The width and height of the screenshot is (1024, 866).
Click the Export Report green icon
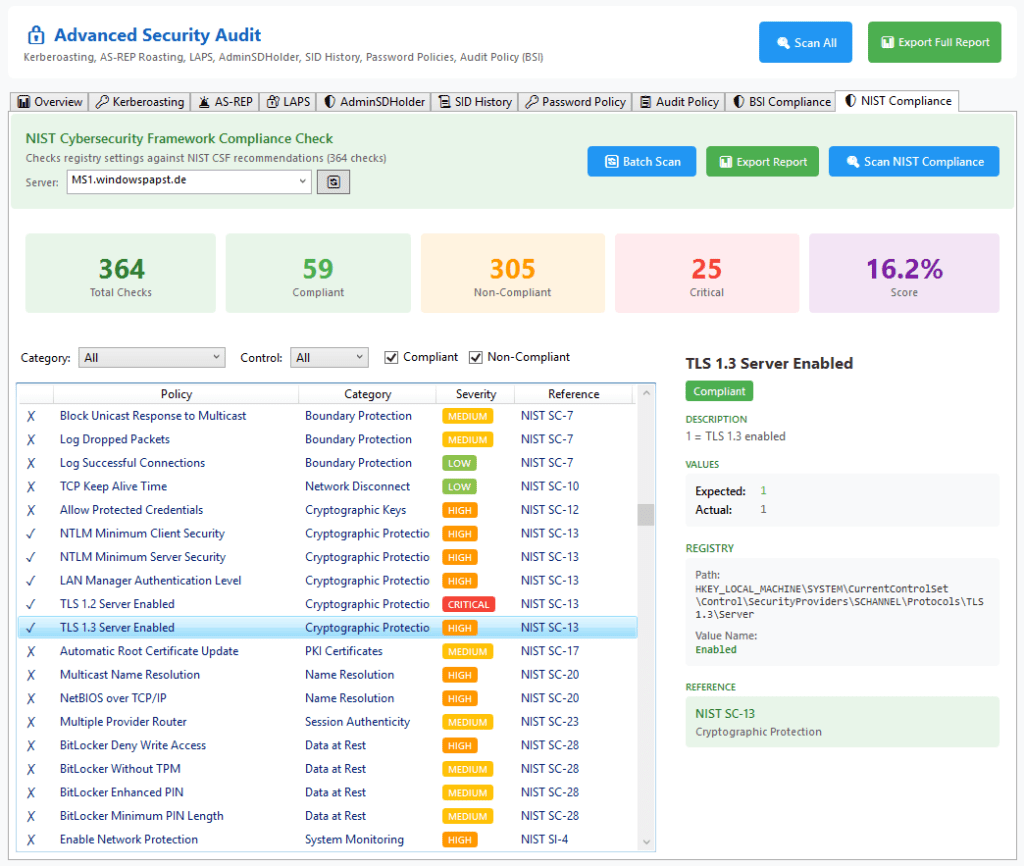tap(727, 161)
